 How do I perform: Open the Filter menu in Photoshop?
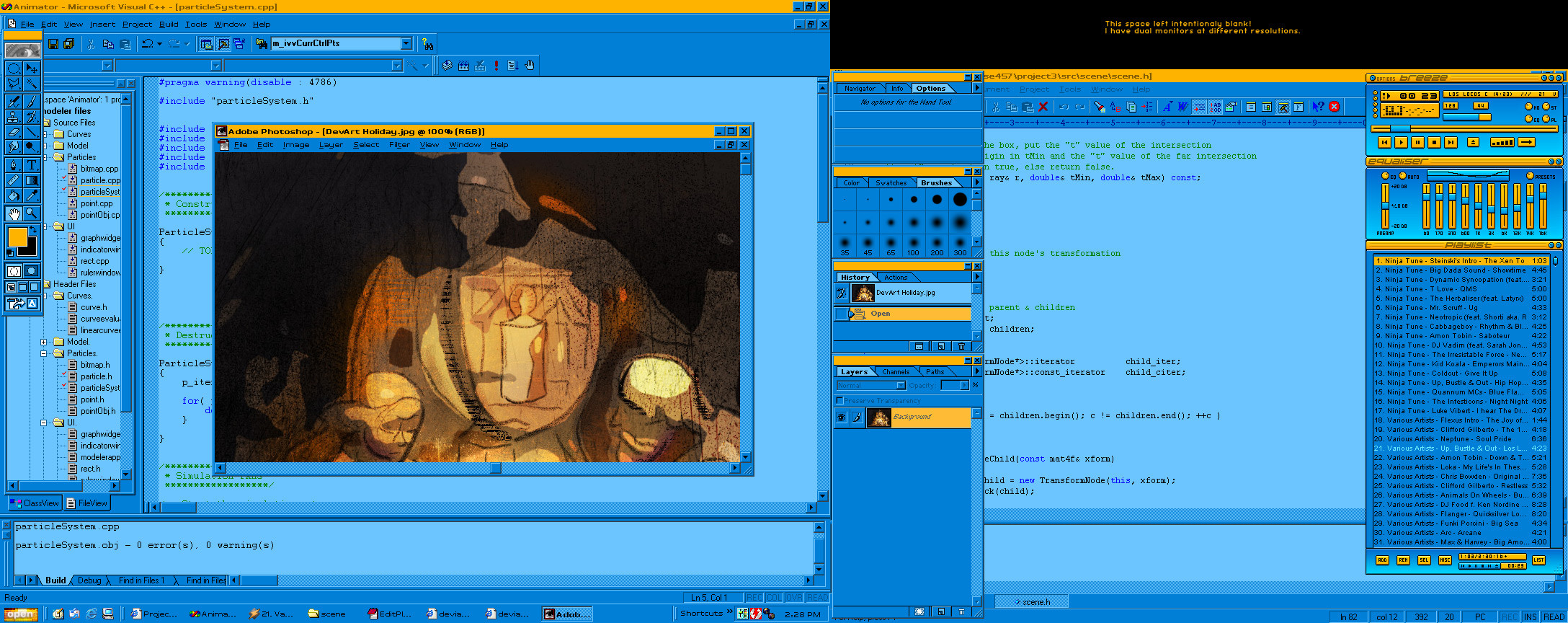(x=399, y=145)
